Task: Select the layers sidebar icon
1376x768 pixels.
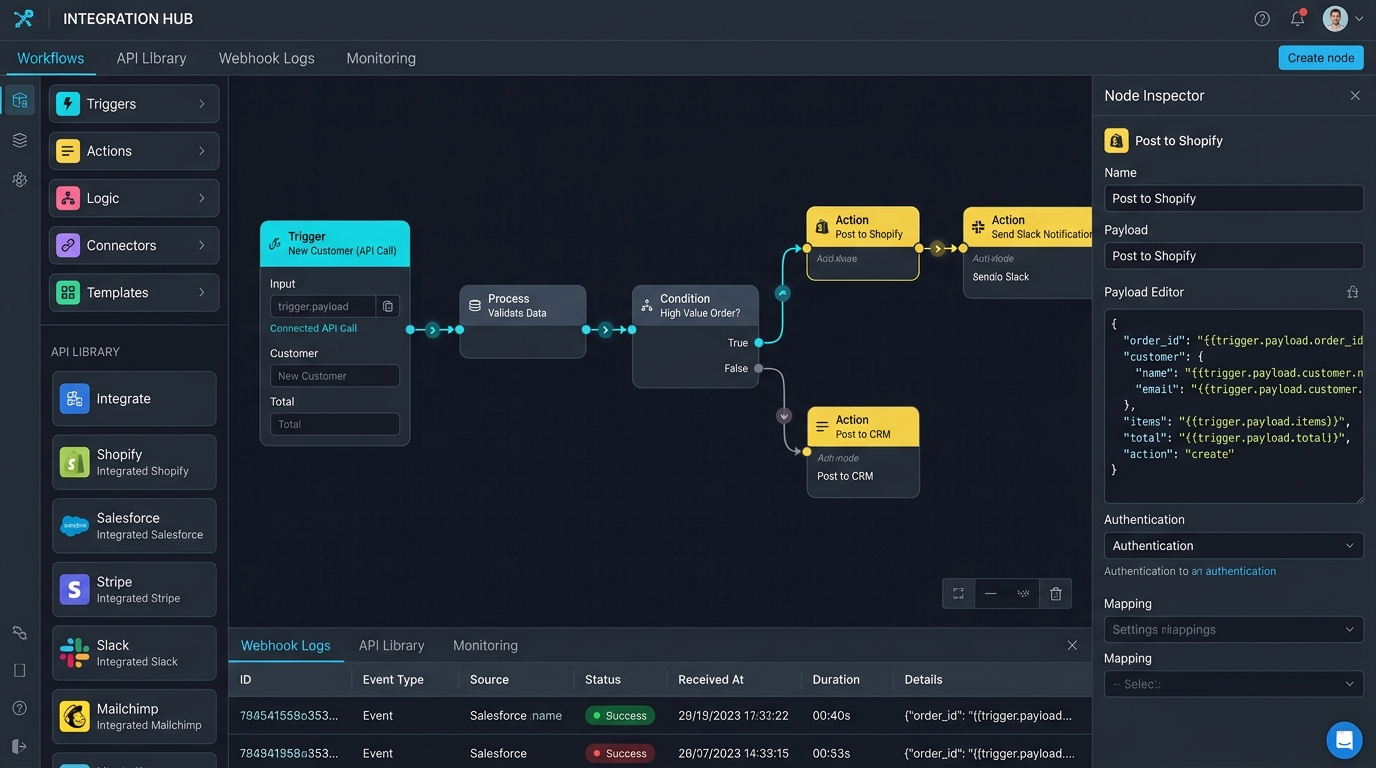Action: coord(20,140)
